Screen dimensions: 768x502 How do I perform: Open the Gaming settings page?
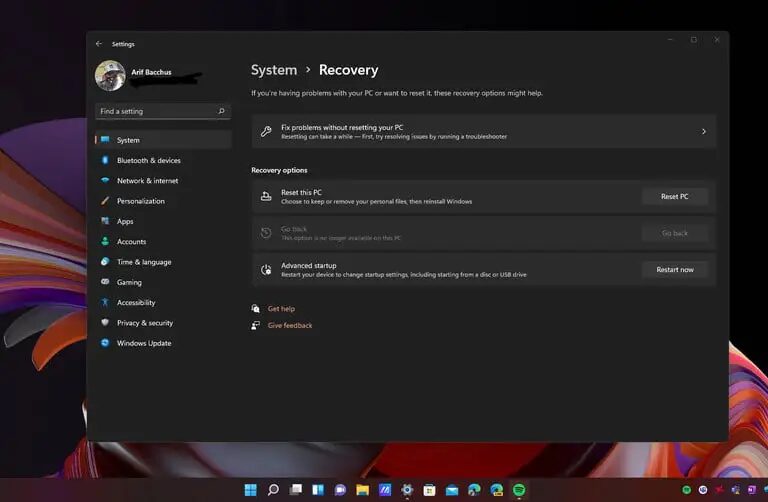(x=129, y=282)
